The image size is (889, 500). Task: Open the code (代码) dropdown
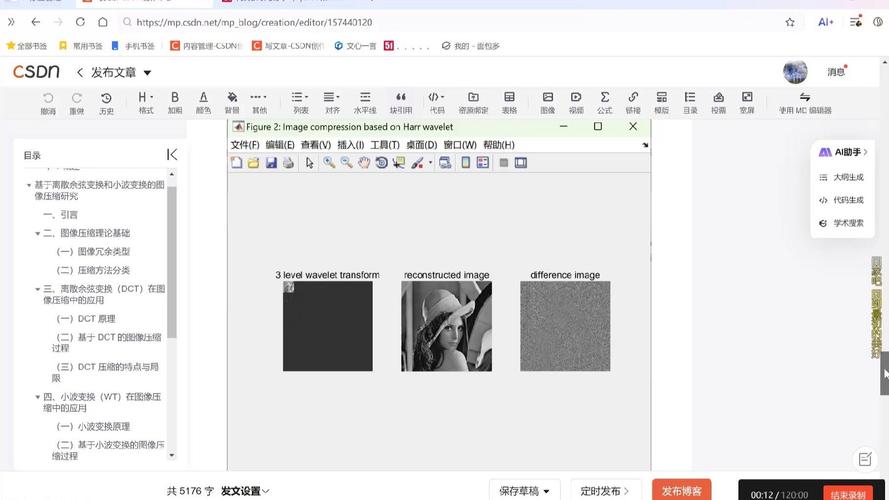(437, 103)
